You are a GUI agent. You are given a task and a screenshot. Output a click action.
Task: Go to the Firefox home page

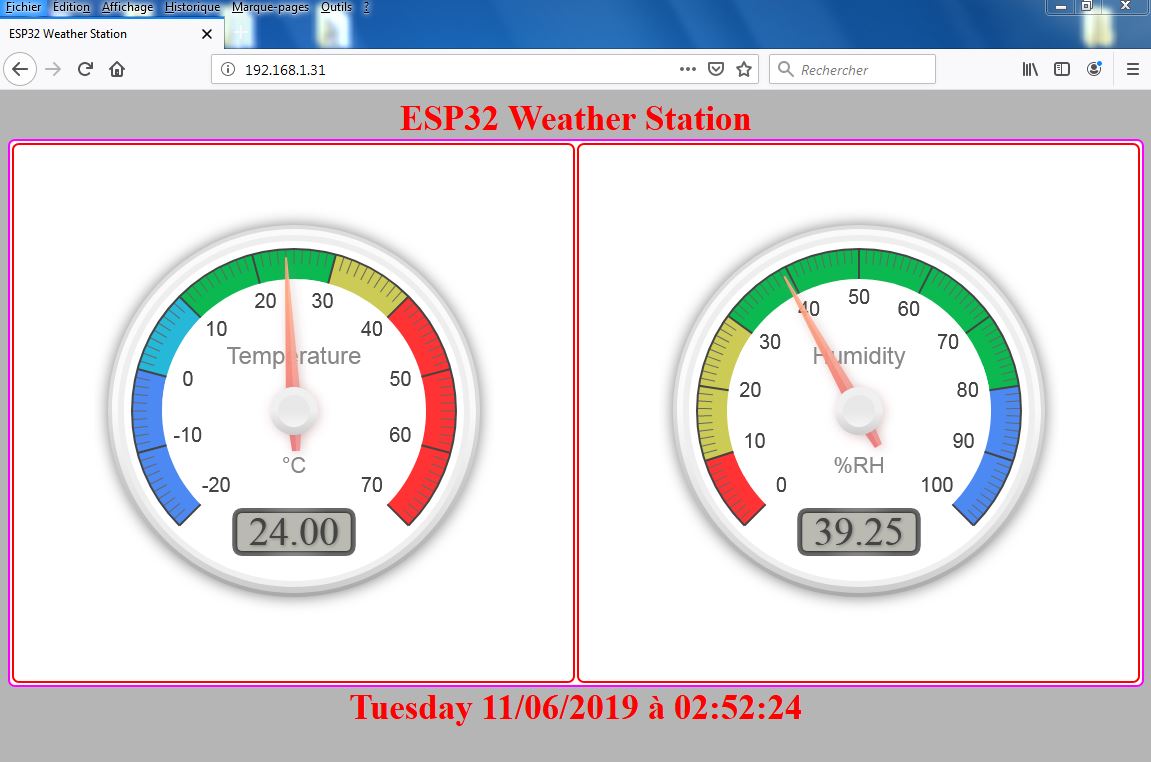click(x=116, y=69)
